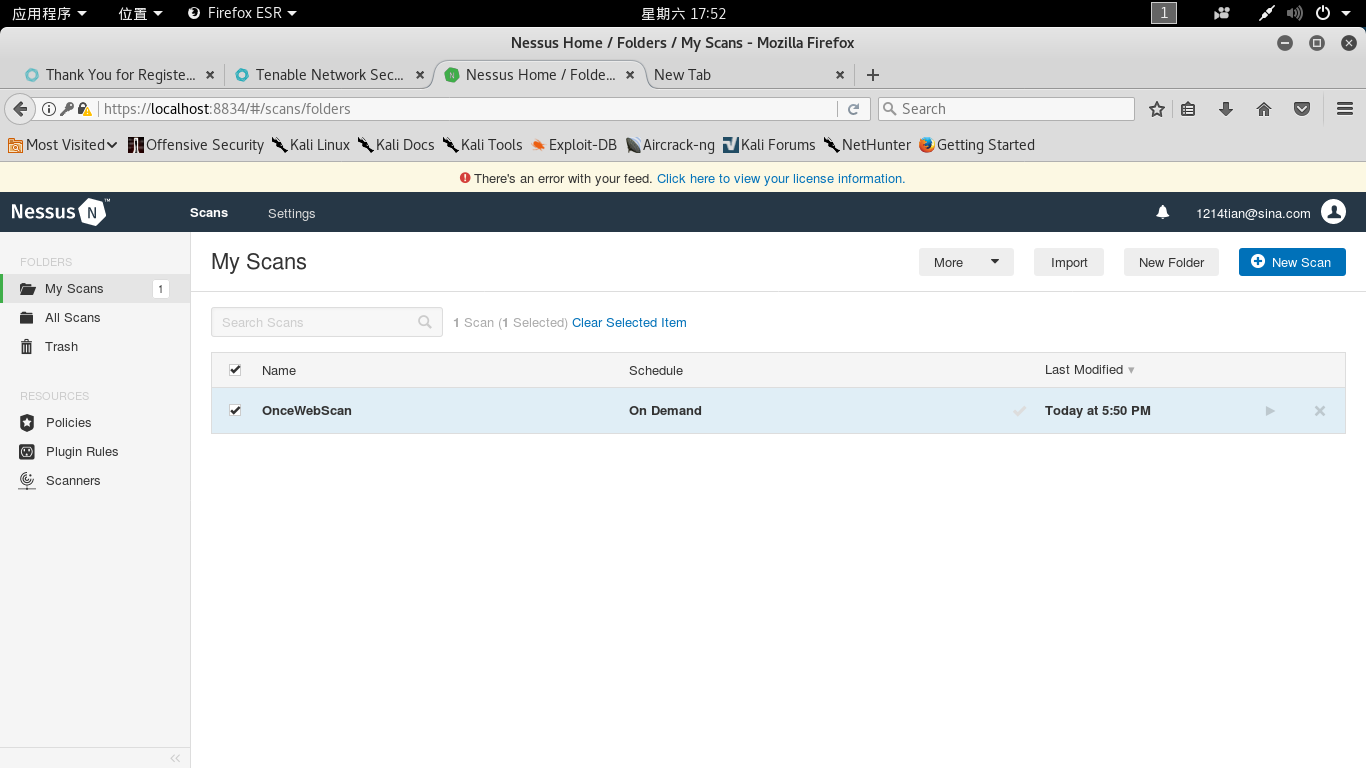
Task: Open 1214tian@sina.com account menu
Action: click(1253, 213)
